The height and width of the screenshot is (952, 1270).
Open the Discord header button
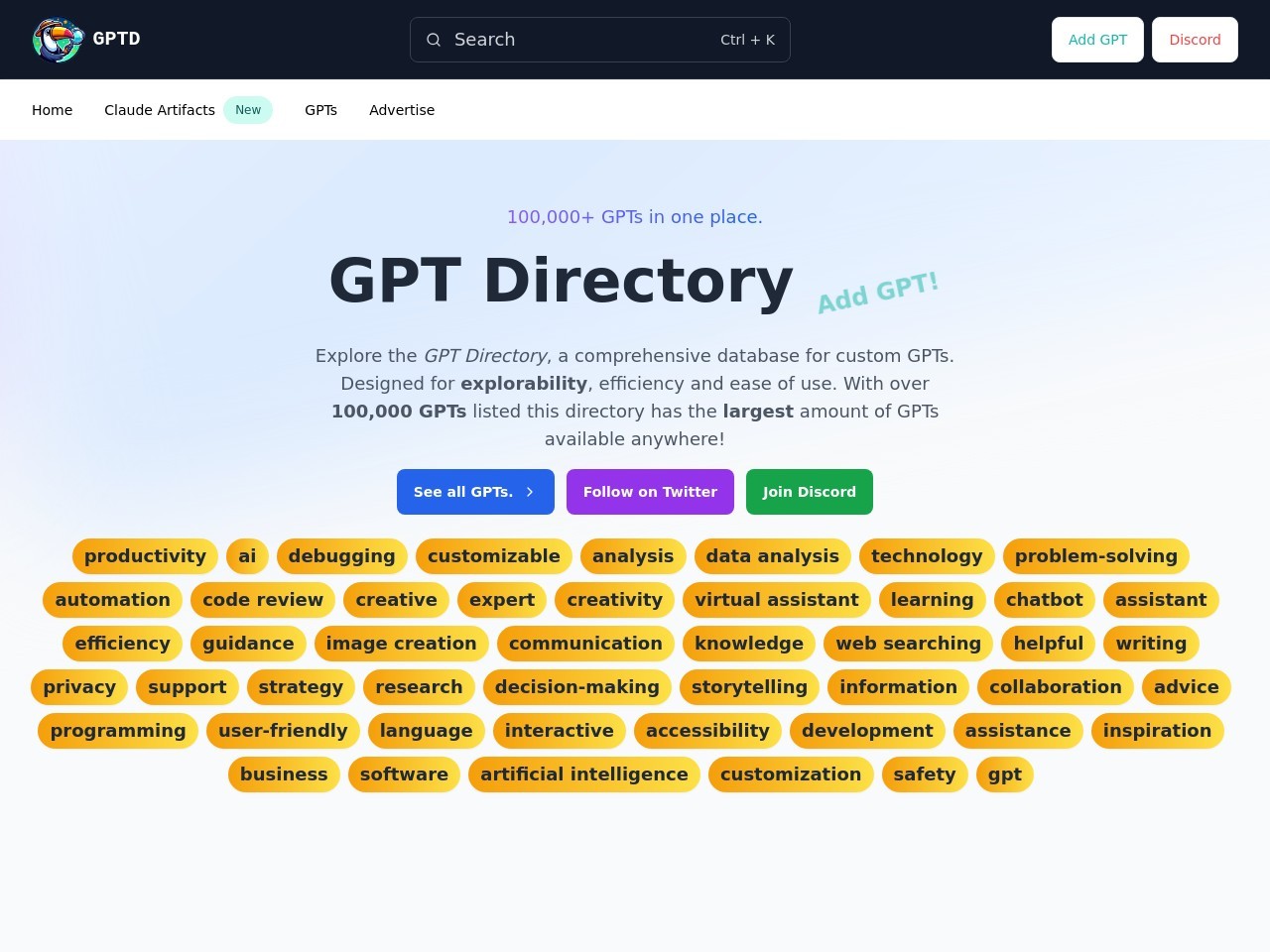pos(1195,40)
